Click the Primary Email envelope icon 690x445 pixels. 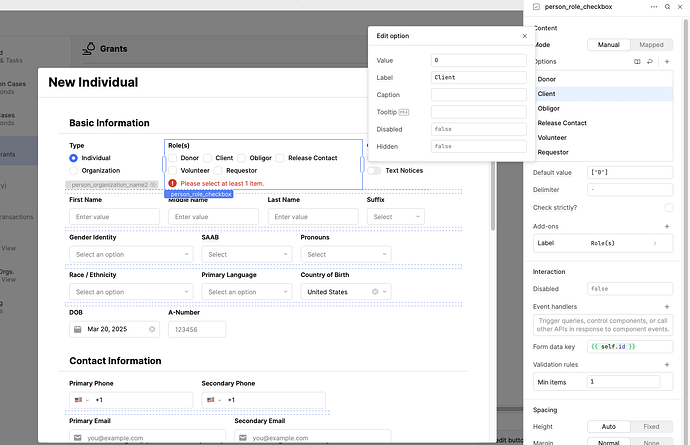tap(77, 438)
